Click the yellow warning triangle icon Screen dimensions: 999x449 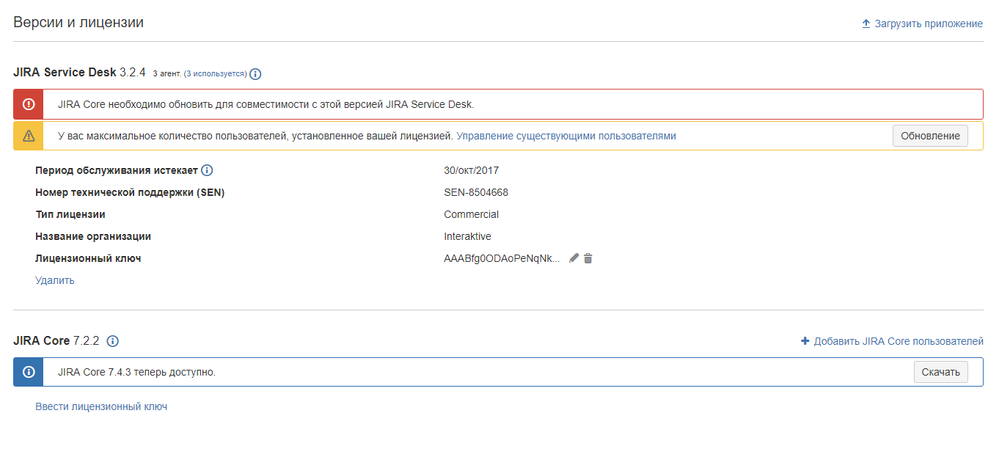pos(28,136)
